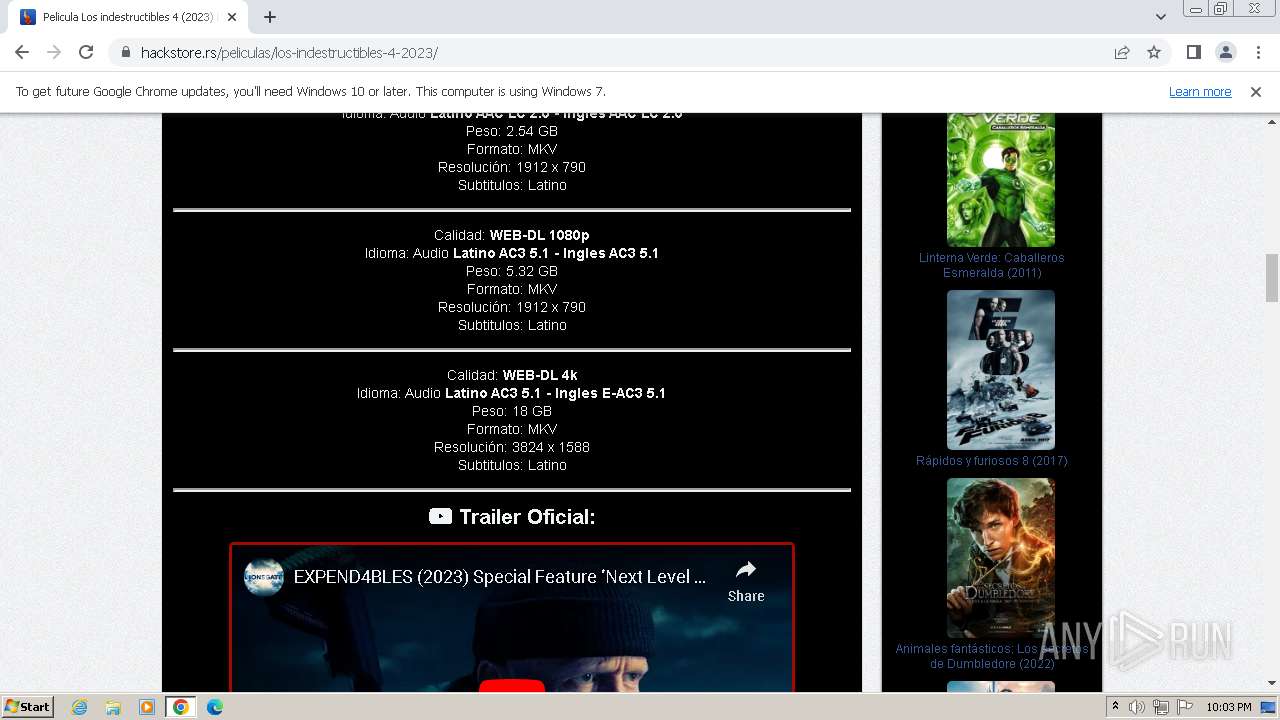This screenshot has height=720, width=1280.
Task: Open the Chrome profile menu
Action: (1225, 52)
